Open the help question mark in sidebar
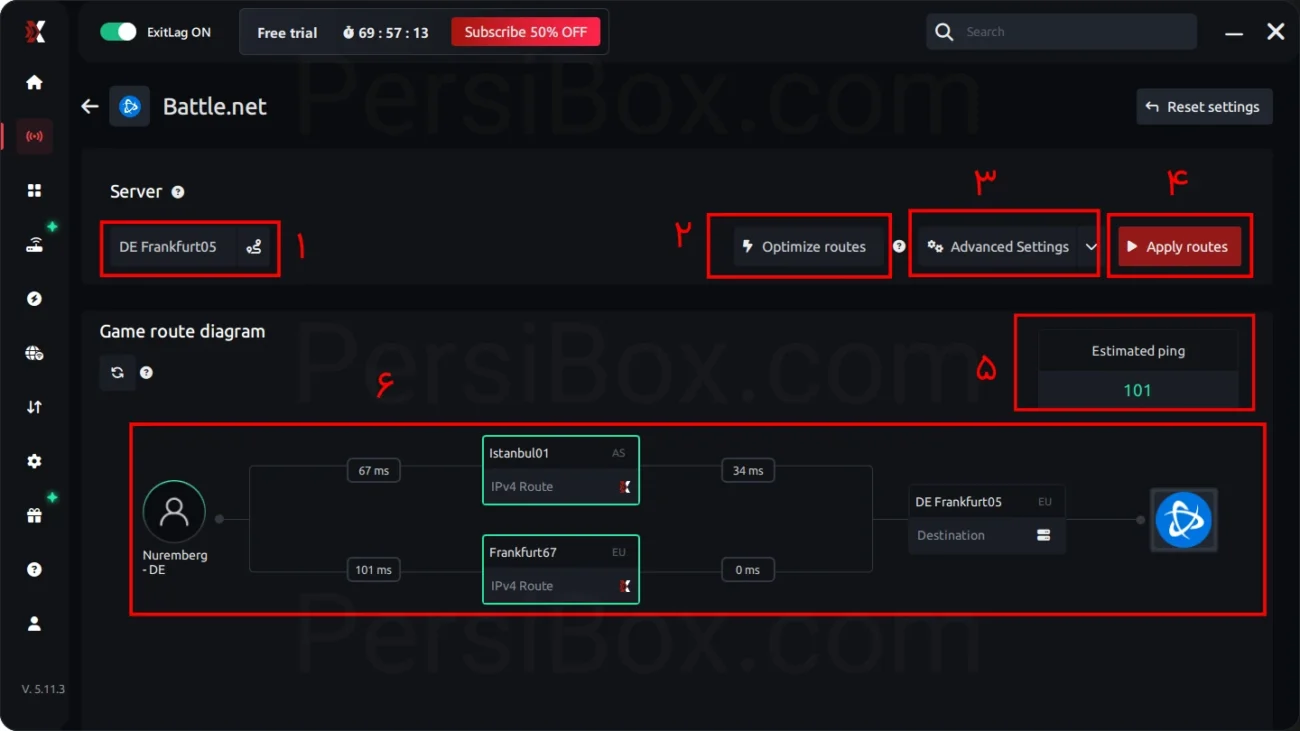The width and height of the screenshot is (1300, 731). pyautogui.click(x=34, y=569)
